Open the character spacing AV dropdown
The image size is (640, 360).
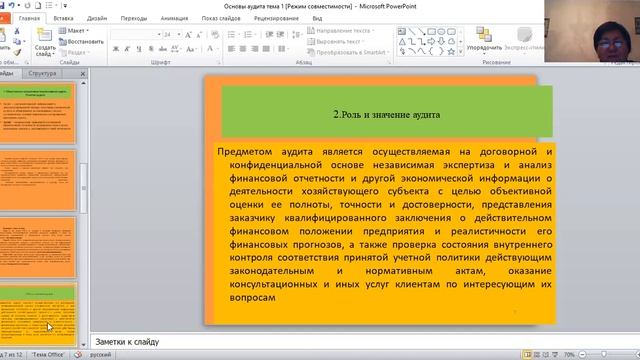pyautogui.click(x=176, y=49)
